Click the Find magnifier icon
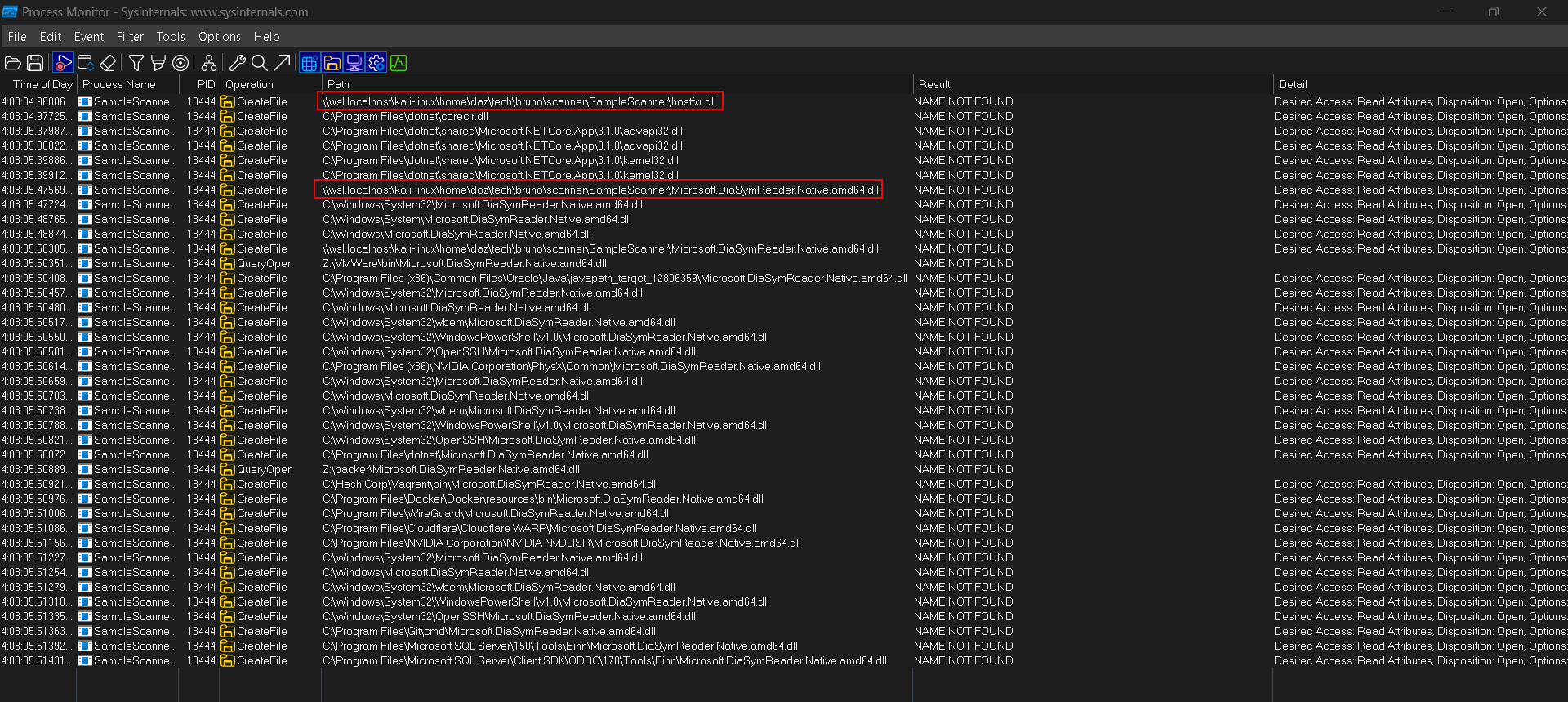 pyautogui.click(x=260, y=63)
